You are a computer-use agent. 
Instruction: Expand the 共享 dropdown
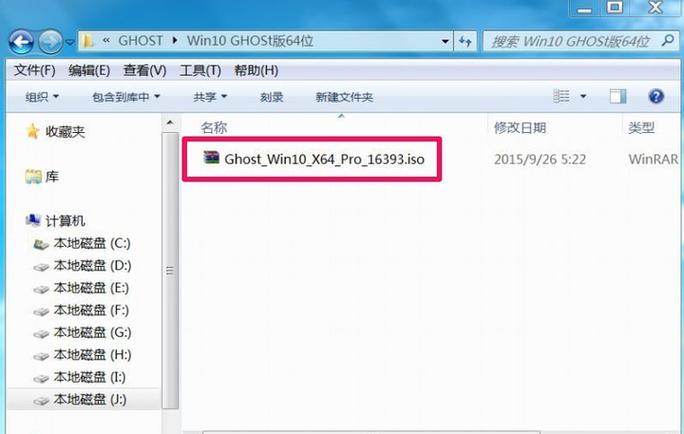pos(210,96)
